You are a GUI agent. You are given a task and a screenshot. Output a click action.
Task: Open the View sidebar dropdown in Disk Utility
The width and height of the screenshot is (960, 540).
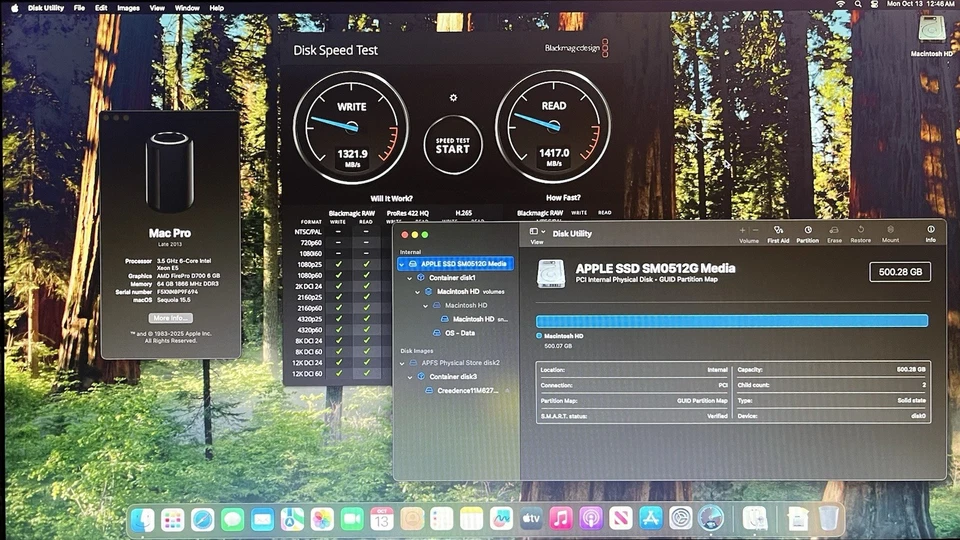pyautogui.click(x=537, y=231)
